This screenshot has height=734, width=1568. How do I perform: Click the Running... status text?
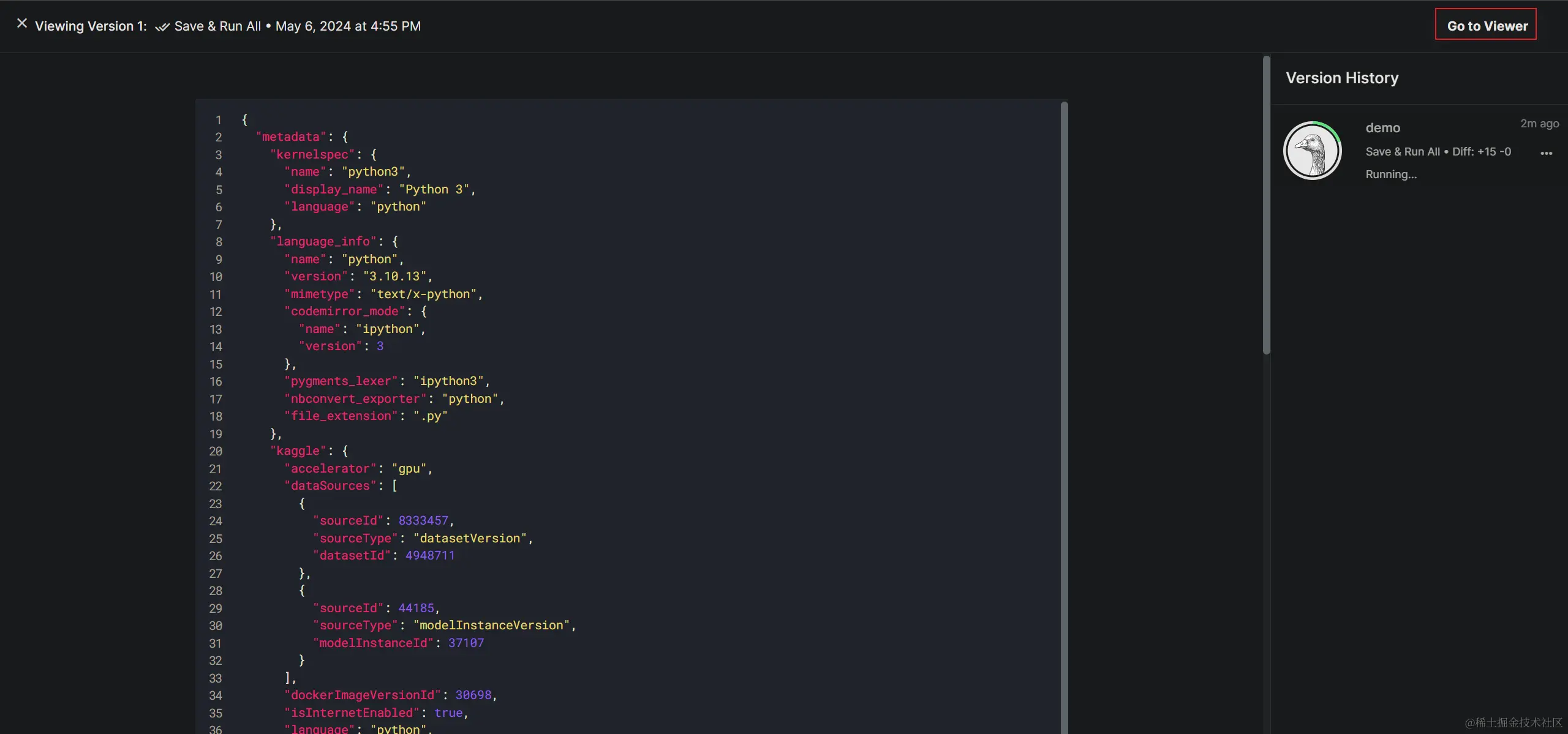pyautogui.click(x=1390, y=174)
